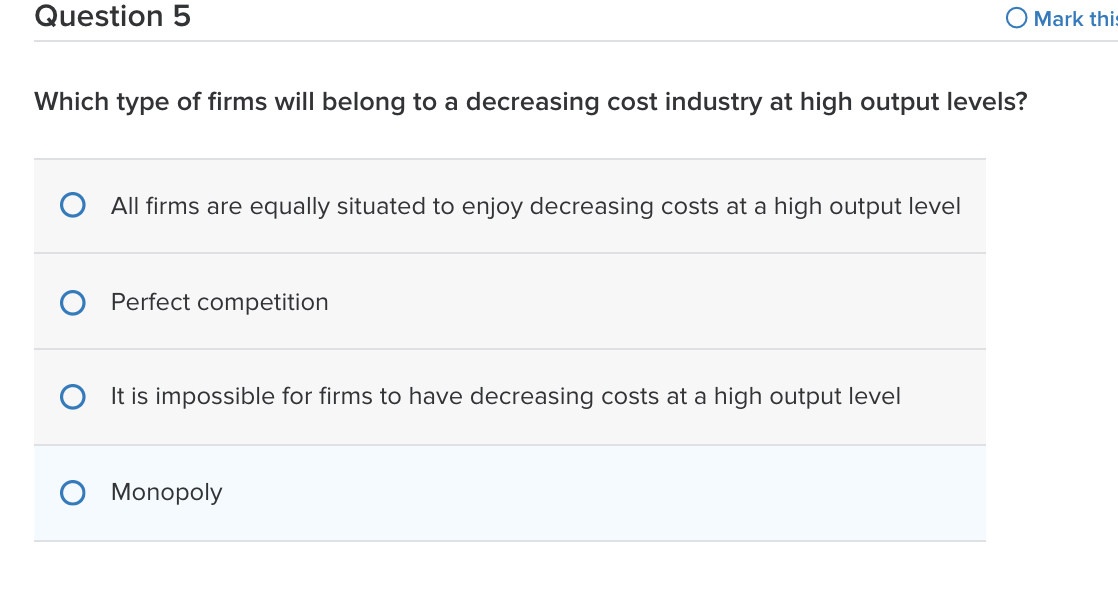Select the 'Perfect competition' radio button

[72, 302]
